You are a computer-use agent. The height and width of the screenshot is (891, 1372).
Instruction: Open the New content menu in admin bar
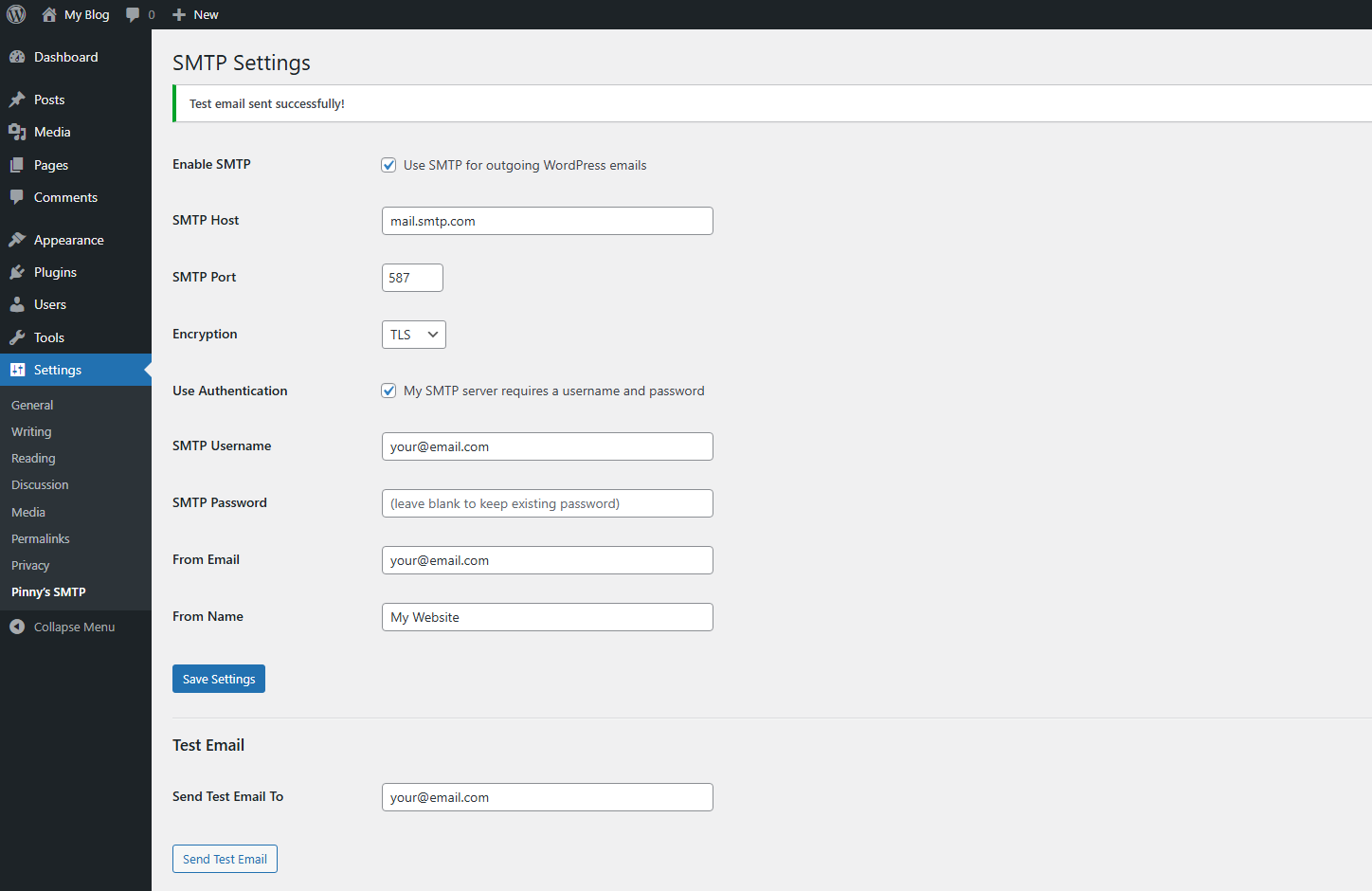195,14
